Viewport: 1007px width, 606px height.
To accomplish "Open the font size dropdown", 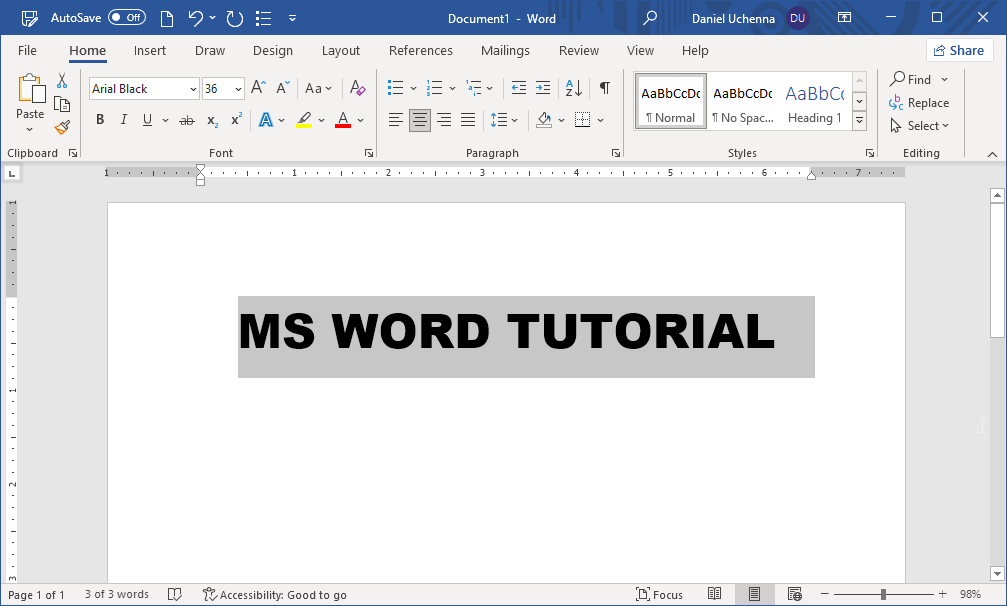I will pyautogui.click(x=238, y=89).
